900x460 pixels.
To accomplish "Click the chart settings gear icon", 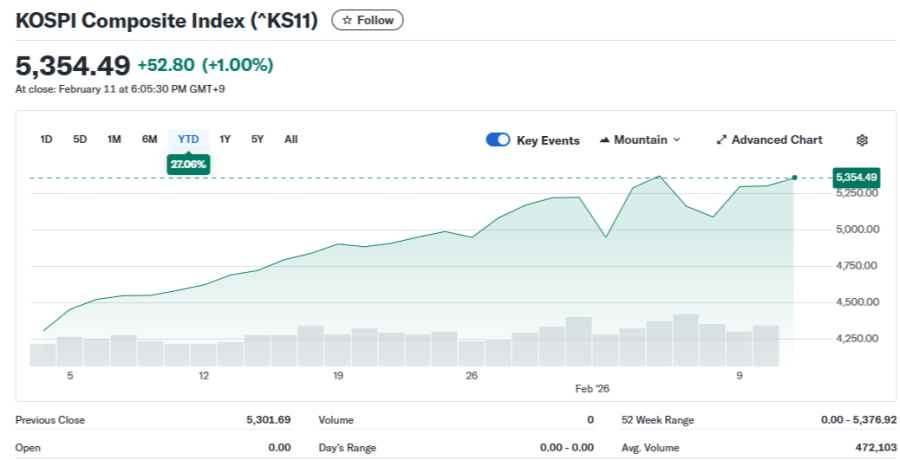I will 862,140.
